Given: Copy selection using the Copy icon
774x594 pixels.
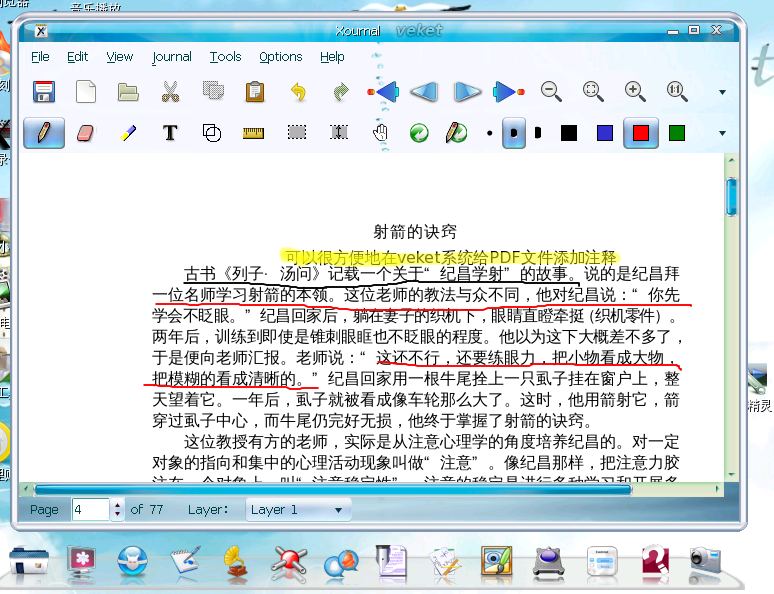Looking at the screenshot, I should [213, 91].
